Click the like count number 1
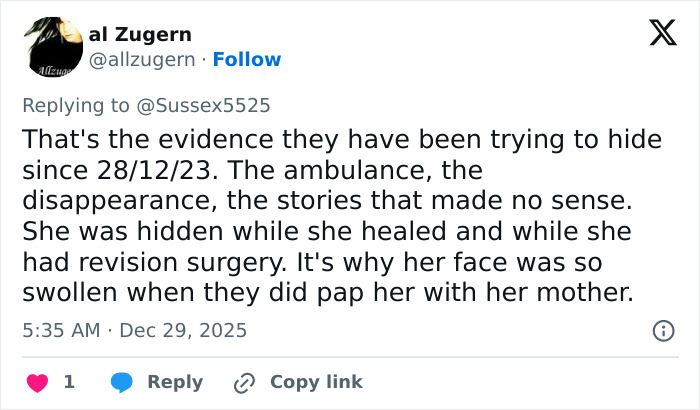The height and width of the screenshot is (410, 700). (69, 382)
